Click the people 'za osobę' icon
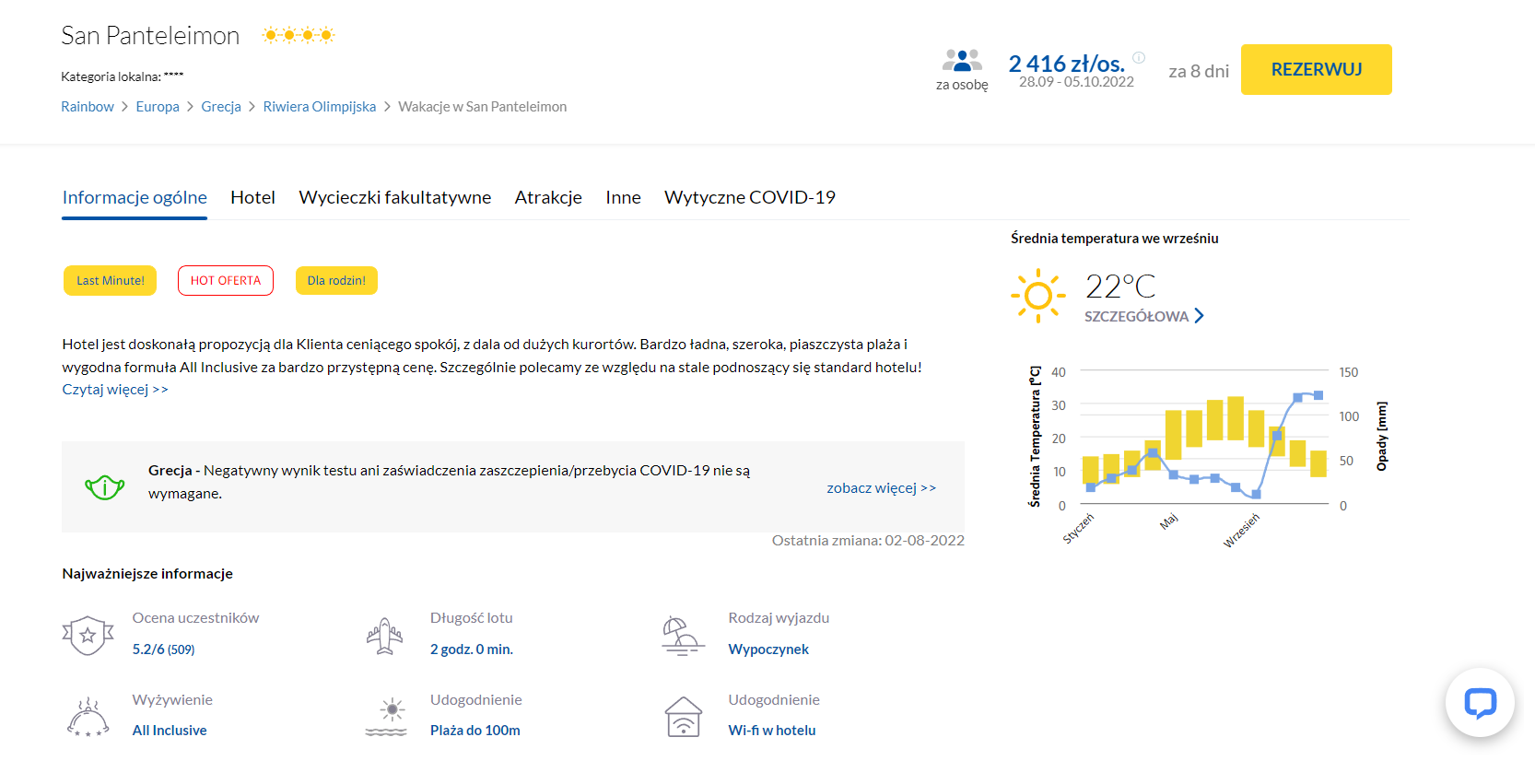The height and width of the screenshot is (784, 1535). point(962,62)
